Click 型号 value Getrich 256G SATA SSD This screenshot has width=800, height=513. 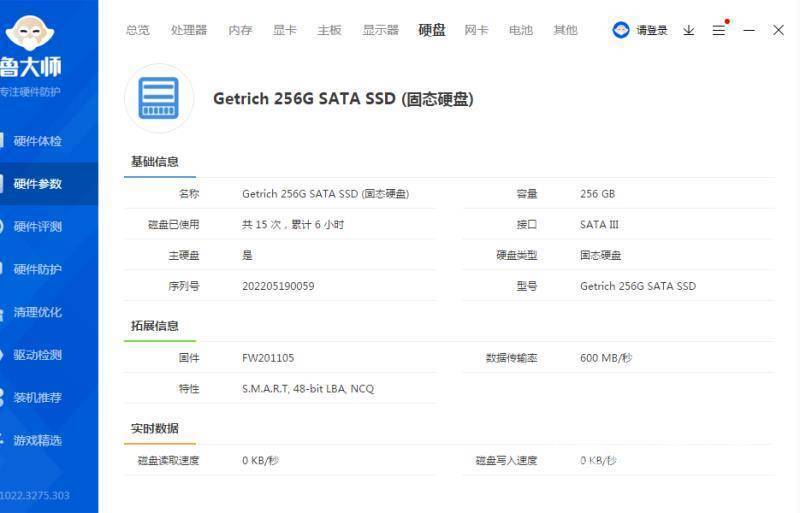(638, 286)
